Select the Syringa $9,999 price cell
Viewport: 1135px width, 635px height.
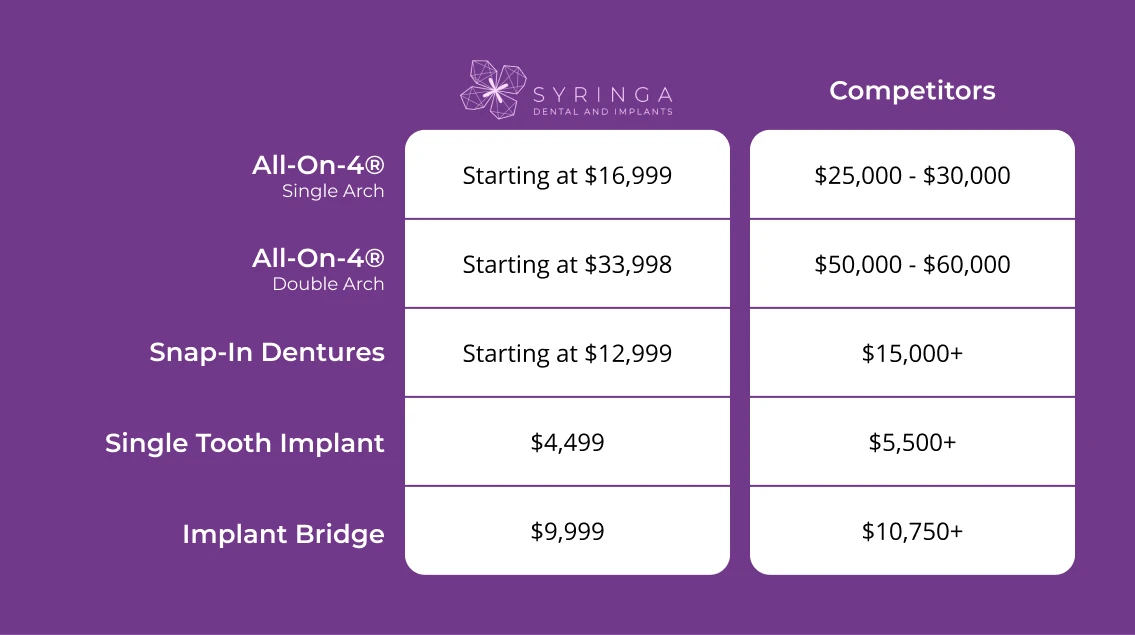point(567,531)
